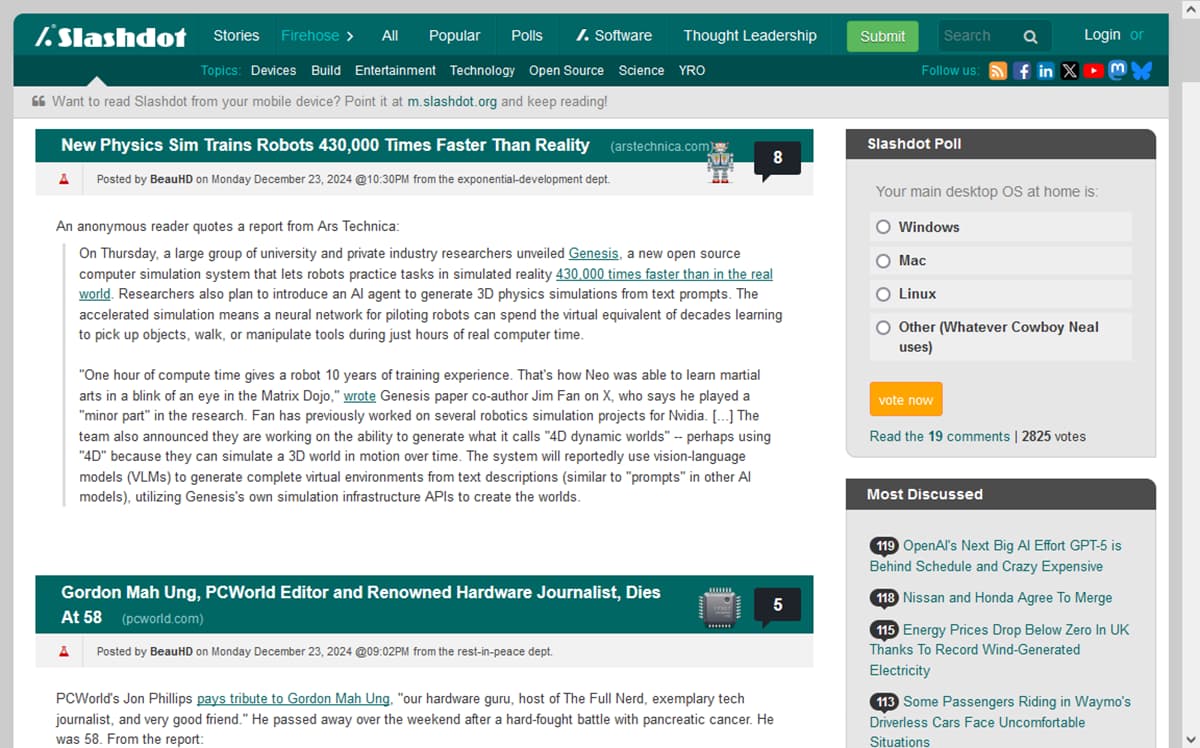1200x748 pixels.
Task: Click the scrollbar up arrow
Action: (1191, 8)
